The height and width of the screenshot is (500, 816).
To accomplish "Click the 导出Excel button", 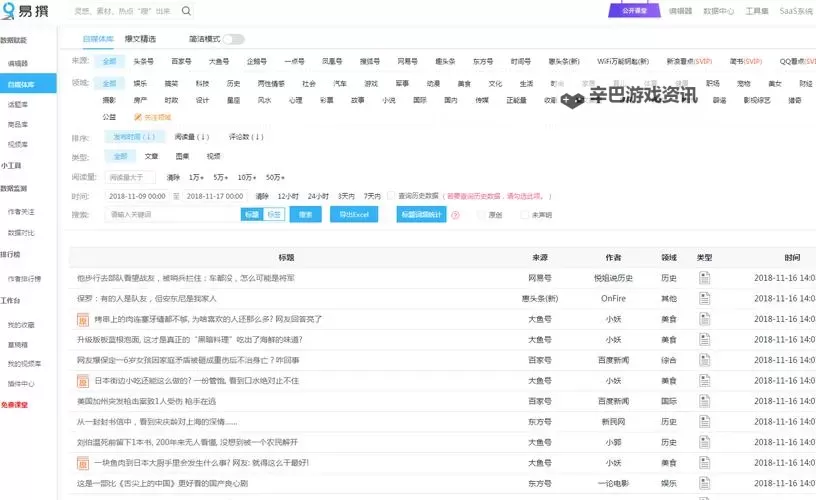I will click(x=354, y=214).
